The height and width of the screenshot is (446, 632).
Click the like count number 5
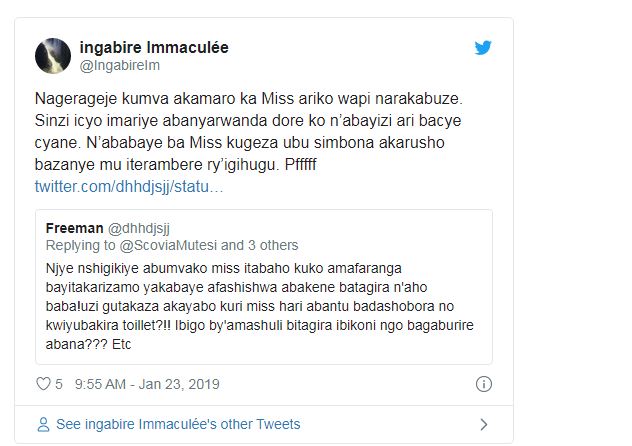pyautogui.click(x=60, y=384)
